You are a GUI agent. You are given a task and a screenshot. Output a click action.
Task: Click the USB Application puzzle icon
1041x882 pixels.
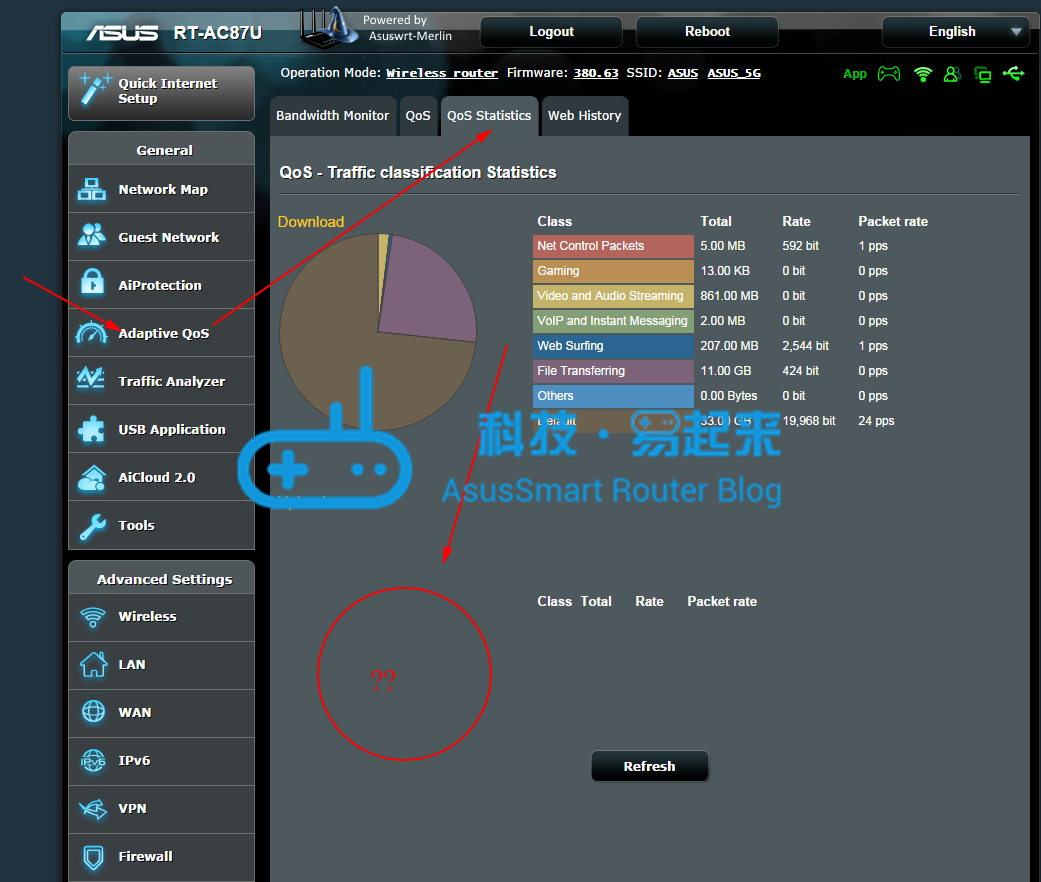[x=92, y=428]
